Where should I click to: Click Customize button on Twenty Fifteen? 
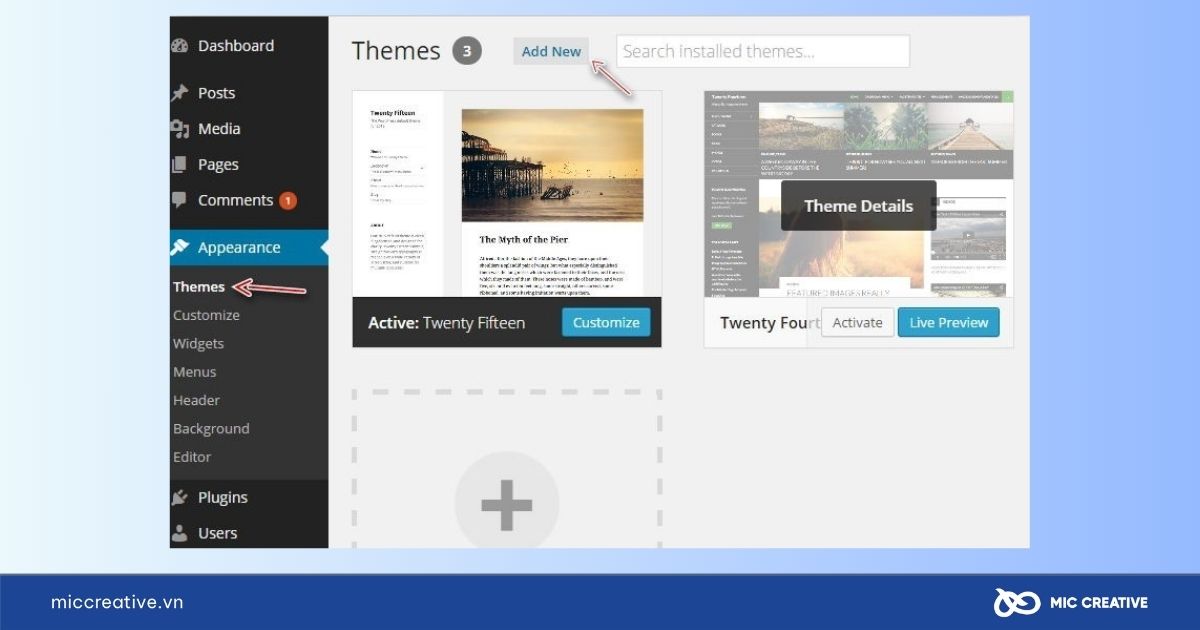tap(606, 322)
